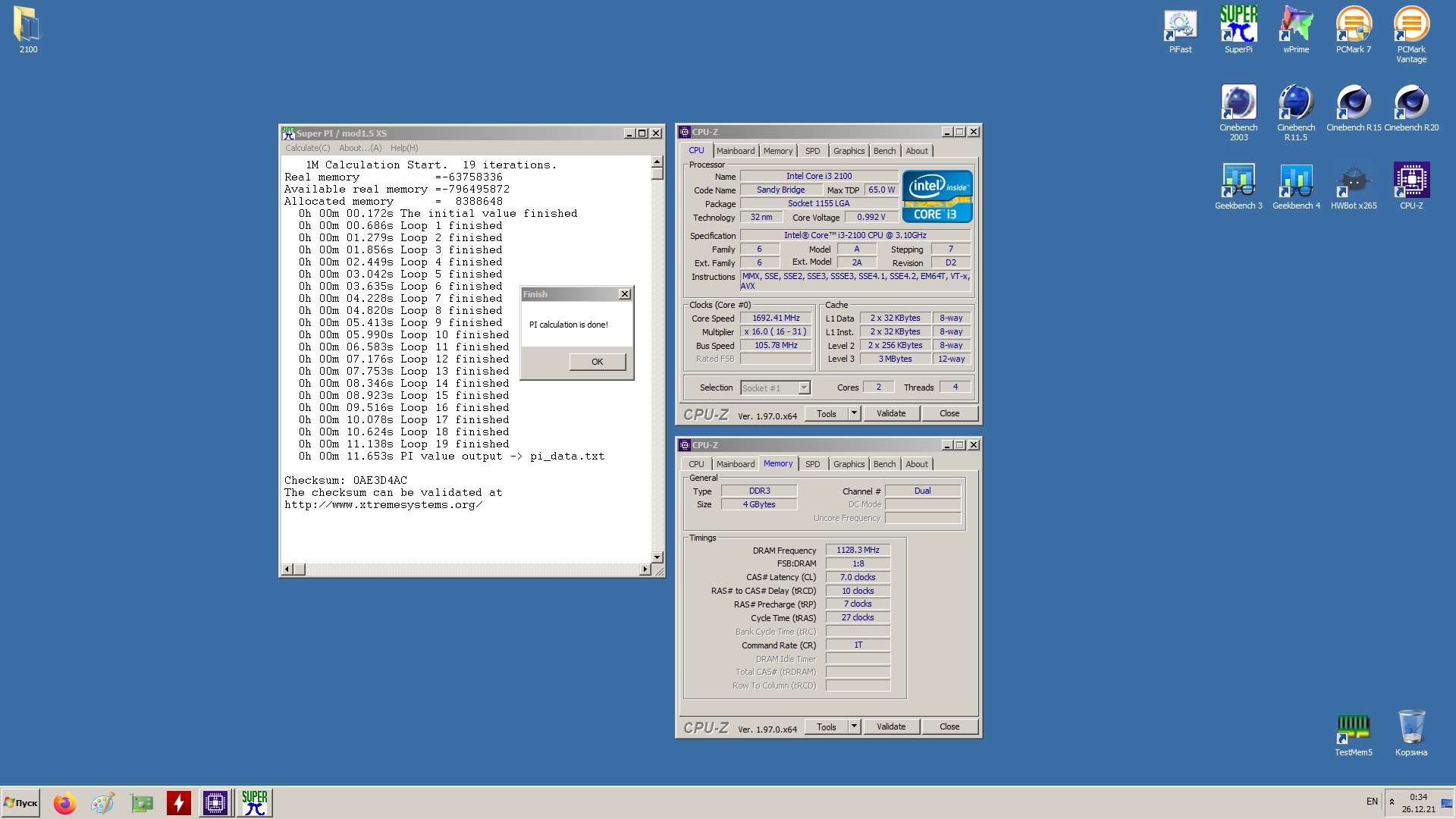
Task: Open Cinebench R15 shortcut
Action: 1354,108
